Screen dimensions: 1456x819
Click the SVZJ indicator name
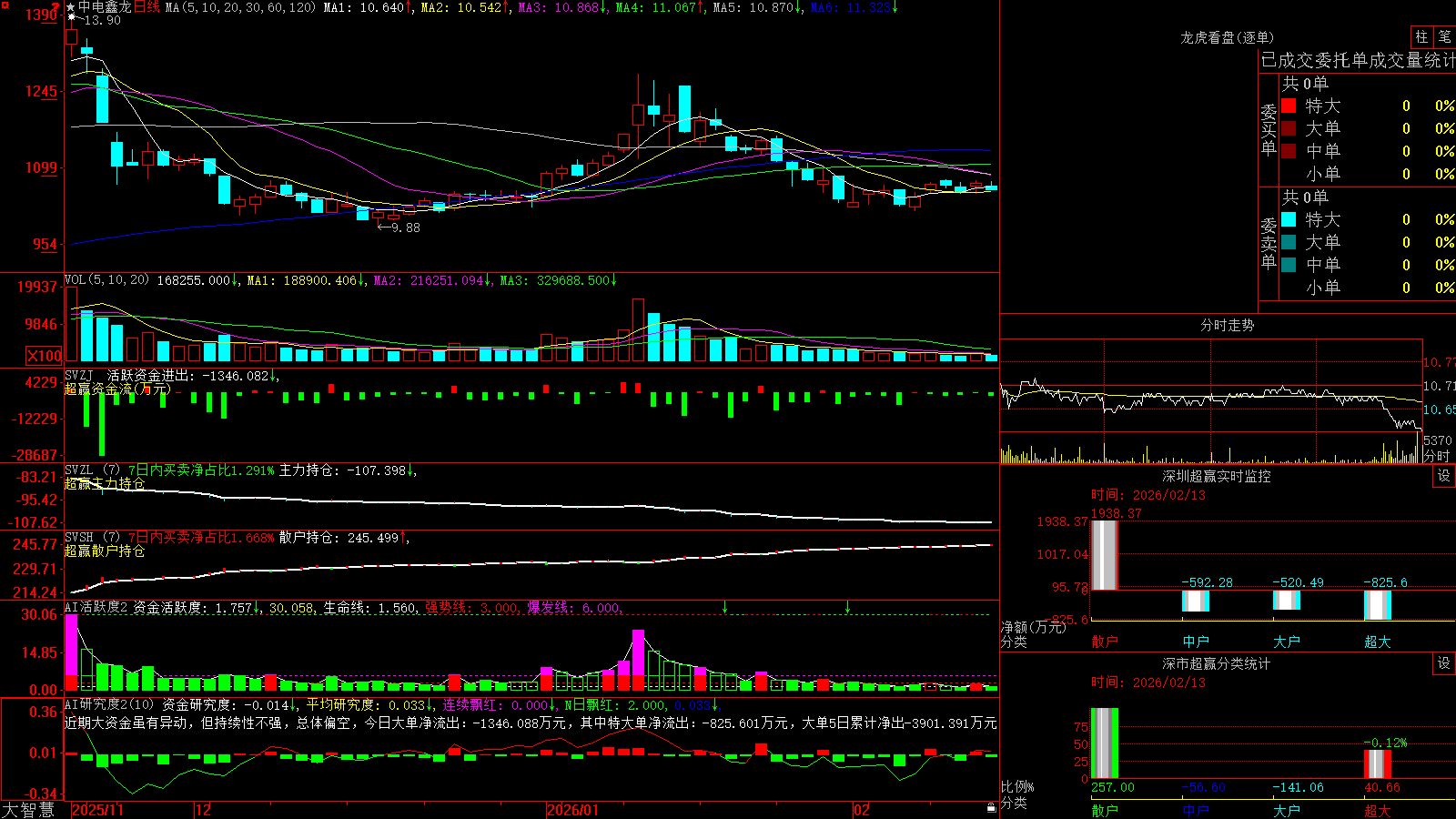pos(79,375)
